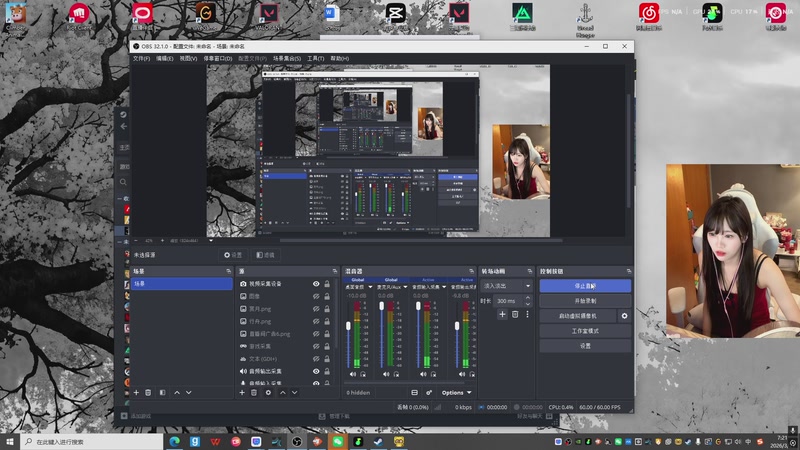The image size is (800, 450).
Task: Adjust transition duration 300 ms stepper
Action: click(x=530, y=300)
